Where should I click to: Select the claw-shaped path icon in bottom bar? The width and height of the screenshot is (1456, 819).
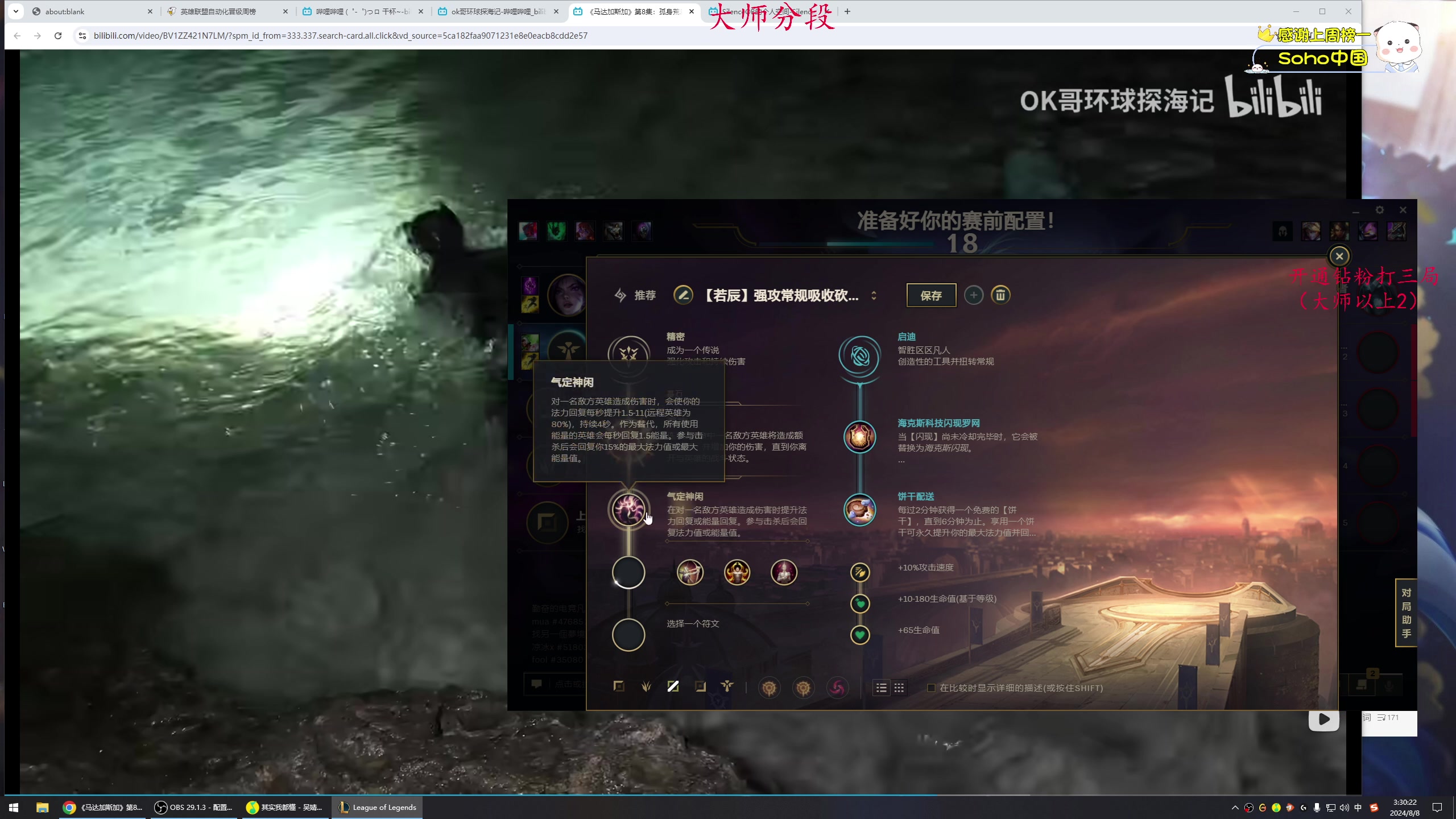click(x=646, y=686)
